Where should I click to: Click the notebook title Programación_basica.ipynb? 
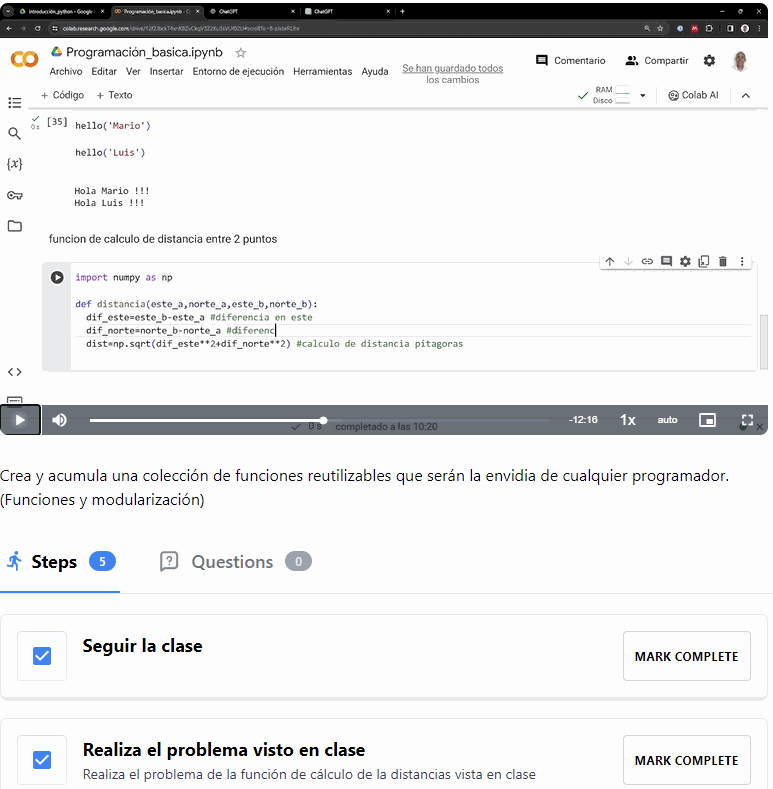pyautogui.click(x=144, y=52)
